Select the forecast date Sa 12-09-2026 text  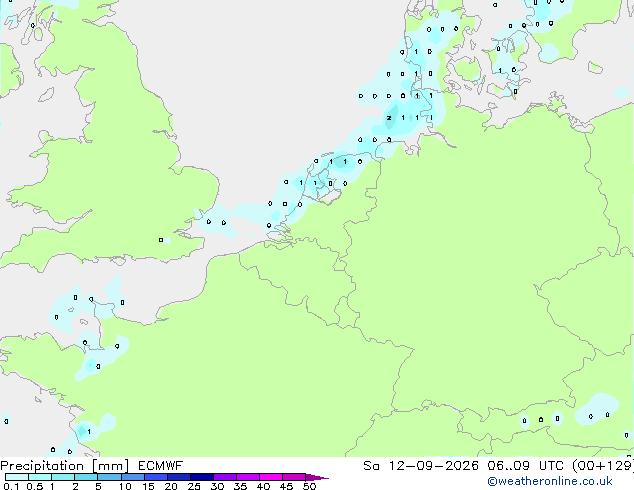click(421, 466)
